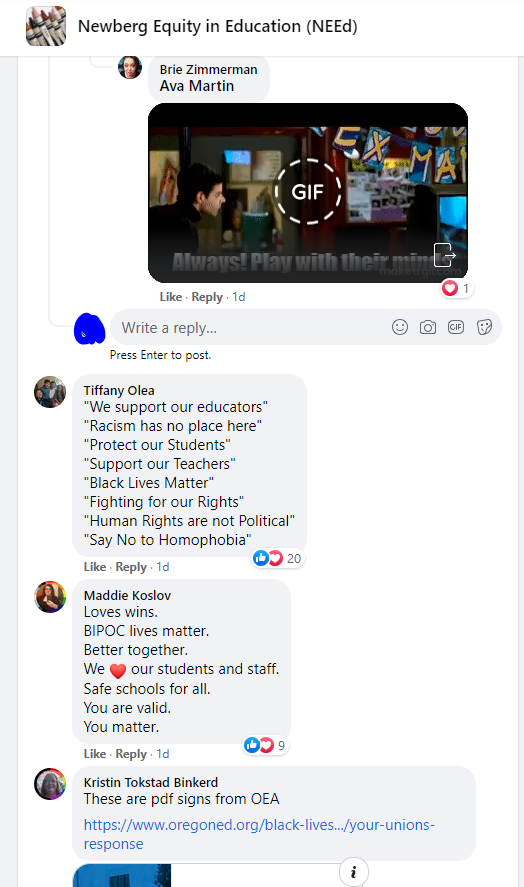View reactions on Tiffany Olea's comment
The image size is (524, 887).
point(277,558)
